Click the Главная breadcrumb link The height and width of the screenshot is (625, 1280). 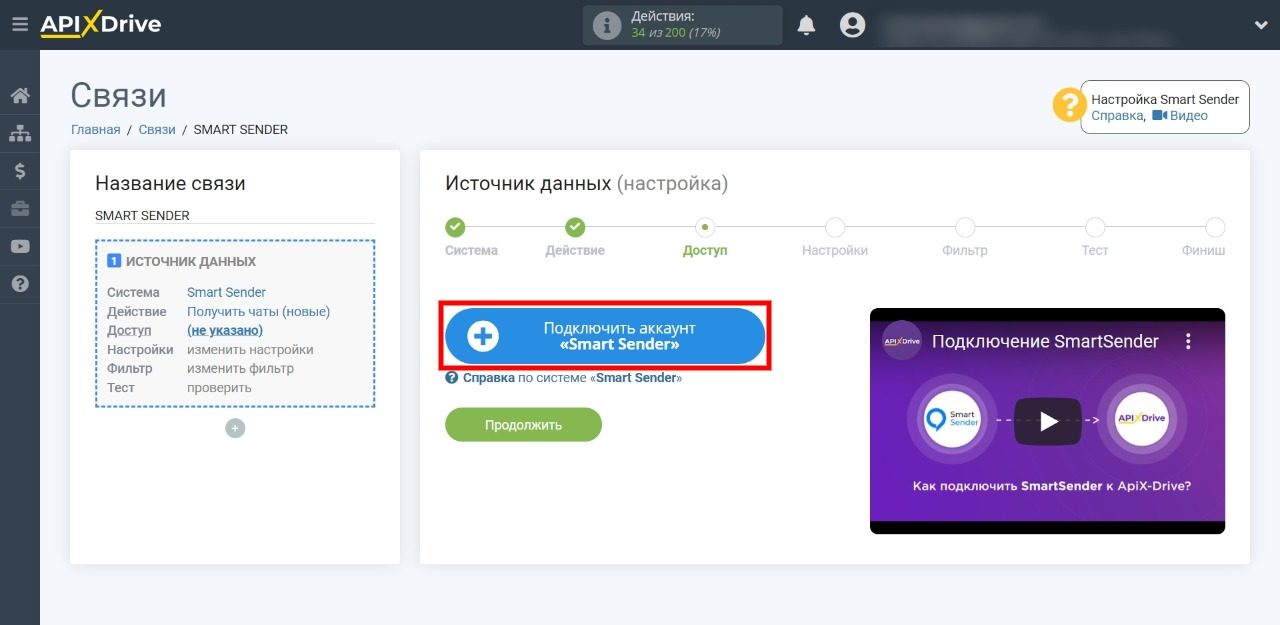coord(95,130)
